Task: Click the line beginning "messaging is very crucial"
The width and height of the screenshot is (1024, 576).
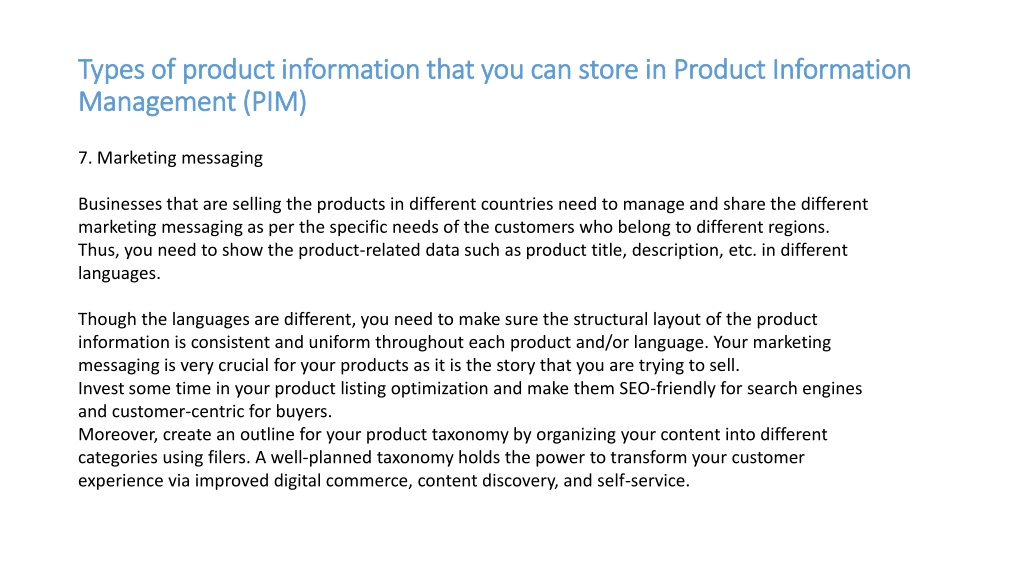Action: coord(409,365)
